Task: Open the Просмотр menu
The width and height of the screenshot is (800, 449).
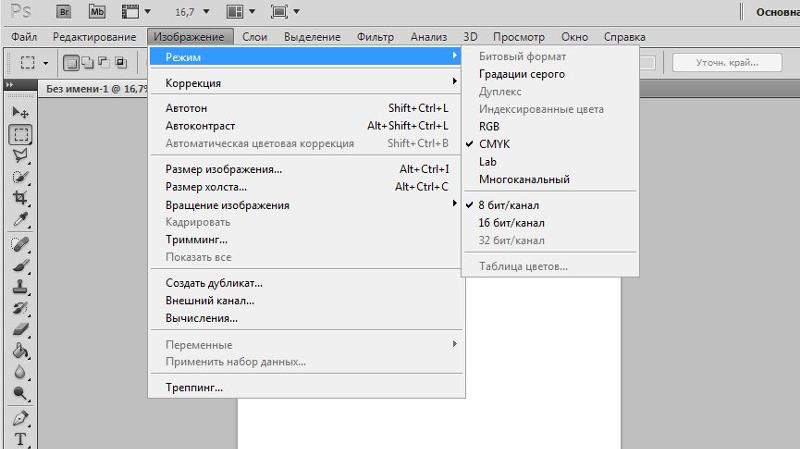Action: point(518,37)
